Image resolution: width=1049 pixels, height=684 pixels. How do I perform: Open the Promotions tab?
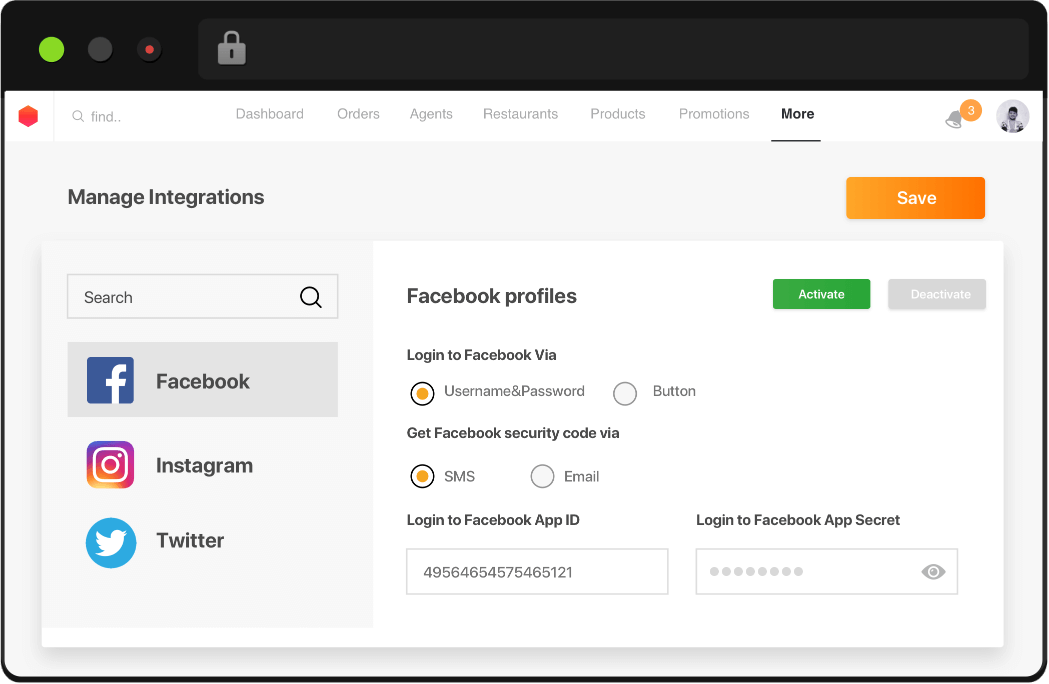[714, 114]
